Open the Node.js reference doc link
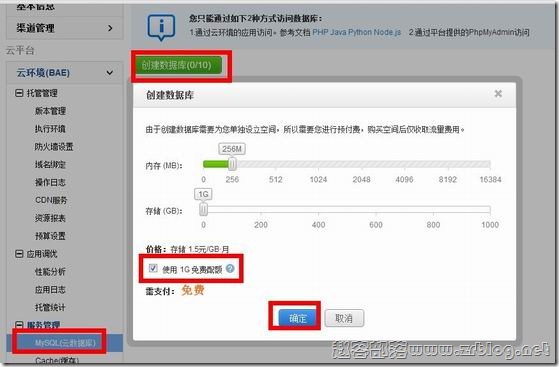This screenshot has height=367, width=559. coord(388,32)
